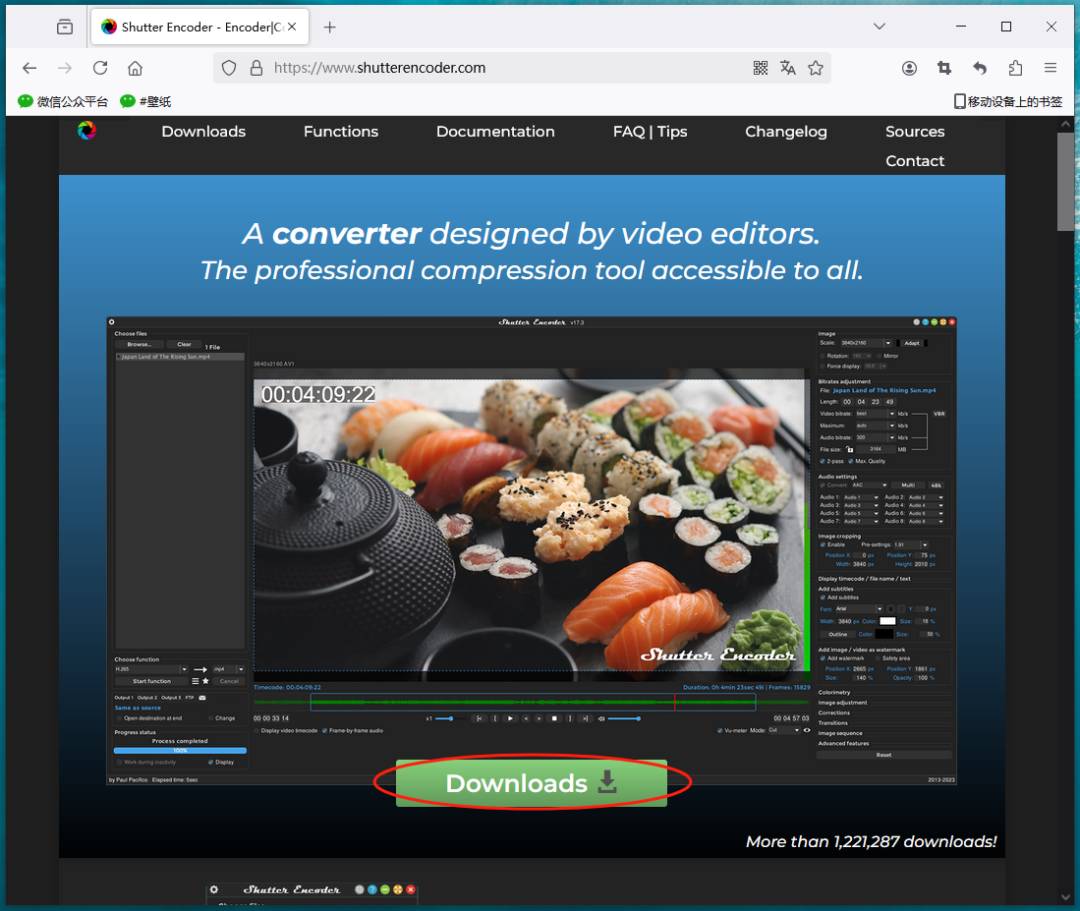The image size is (1080, 911).
Task: Open the Sources navigation item
Action: coord(915,132)
